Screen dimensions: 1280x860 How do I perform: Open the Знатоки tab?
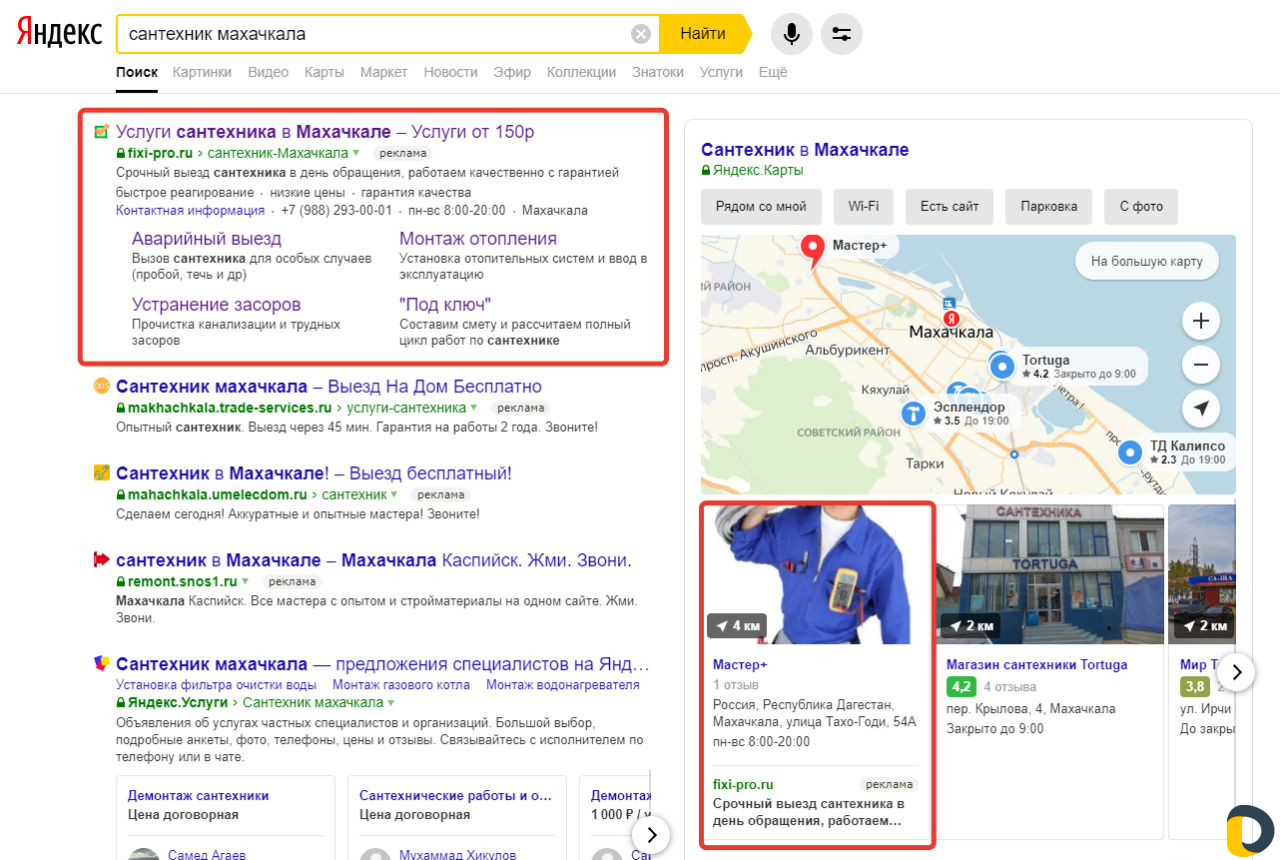coord(658,72)
